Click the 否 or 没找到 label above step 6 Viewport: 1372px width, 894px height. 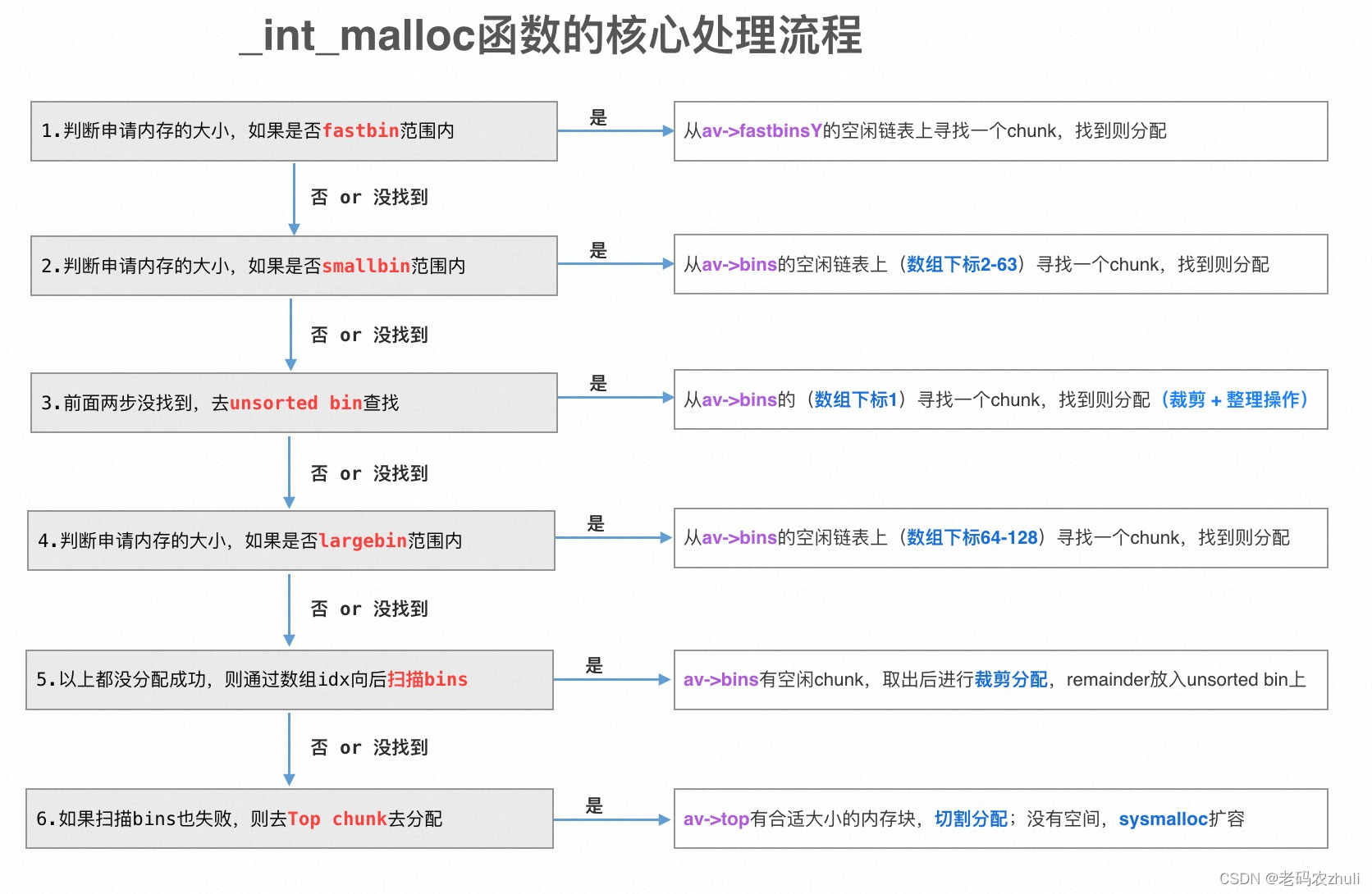tap(369, 747)
